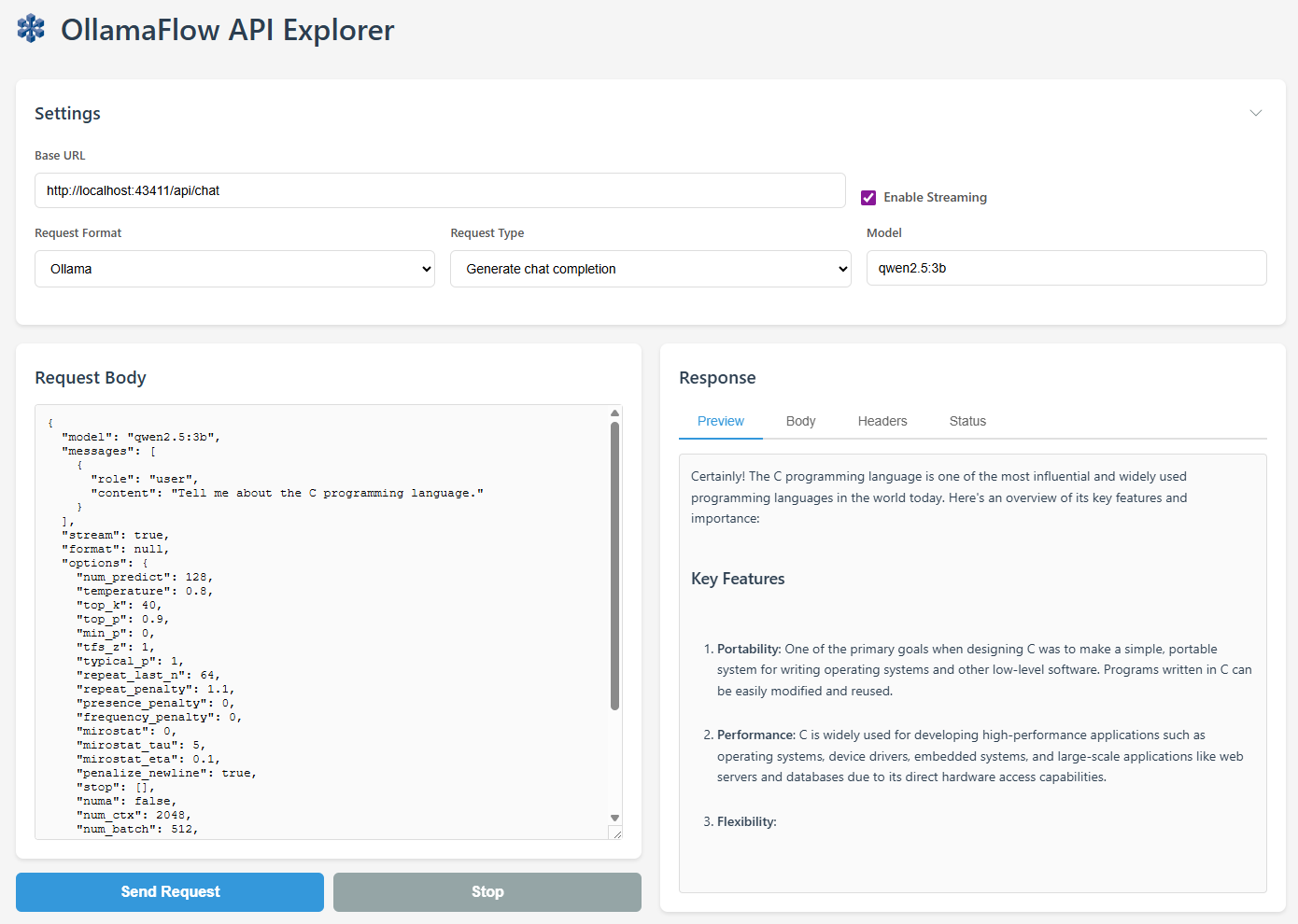Click the request body scroll up arrow

[x=614, y=413]
